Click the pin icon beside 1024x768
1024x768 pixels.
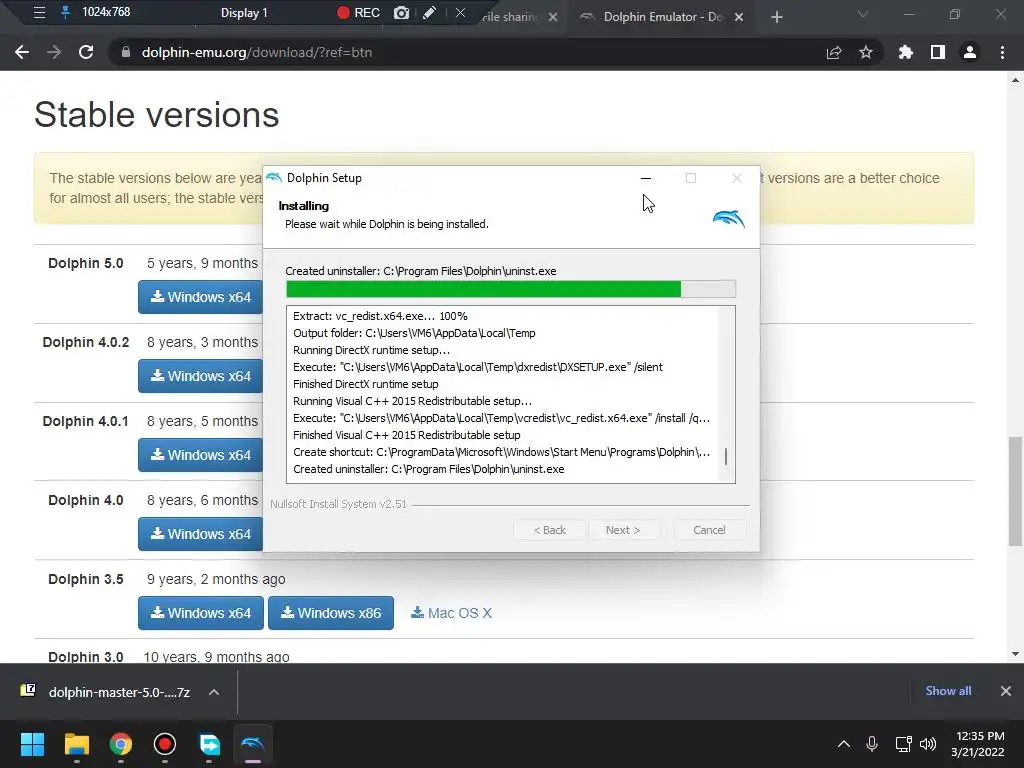pyautogui.click(x=65, y=12)
